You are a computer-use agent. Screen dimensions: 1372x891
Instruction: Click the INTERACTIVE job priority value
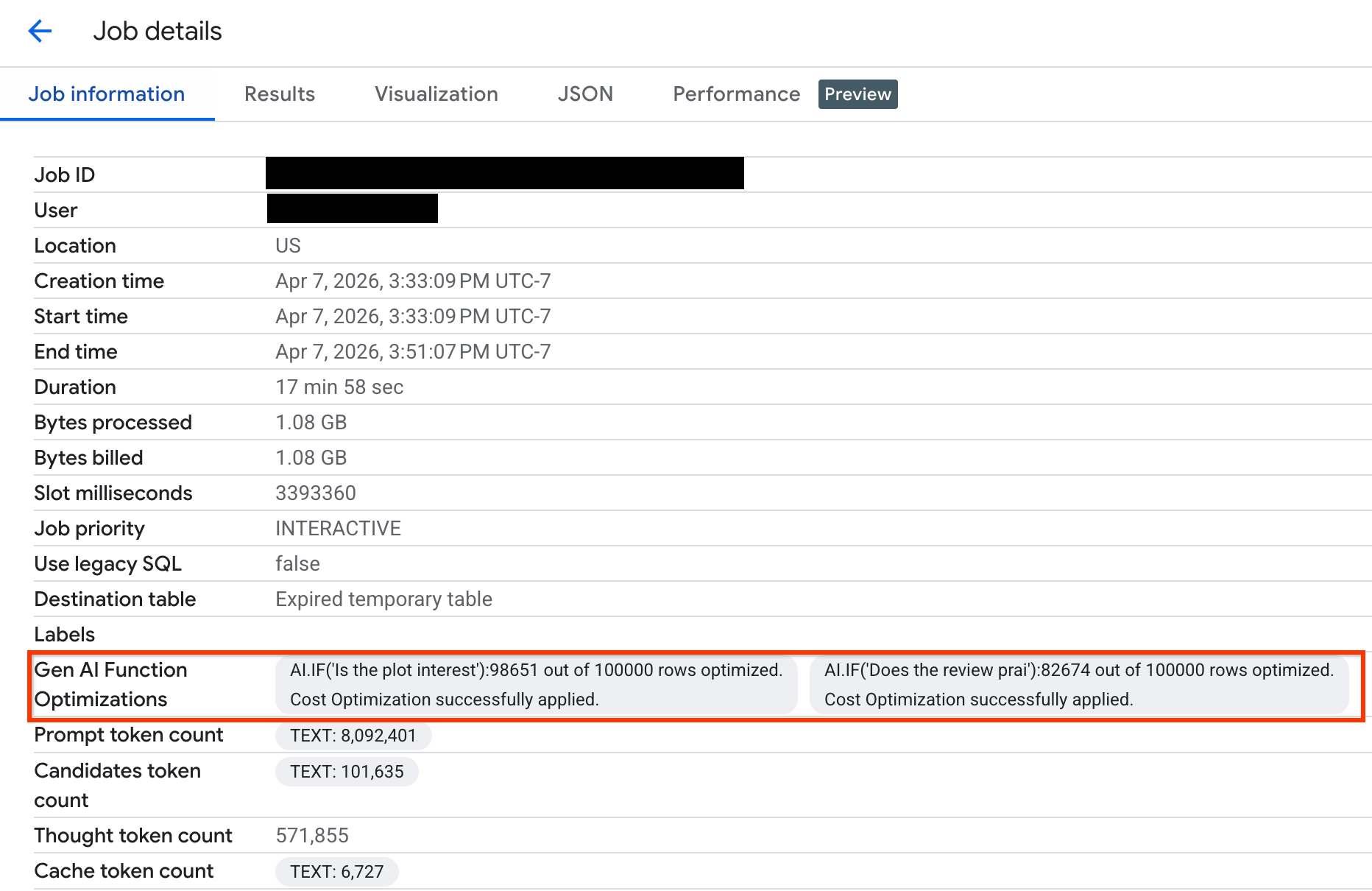click(x=338, y=528)
